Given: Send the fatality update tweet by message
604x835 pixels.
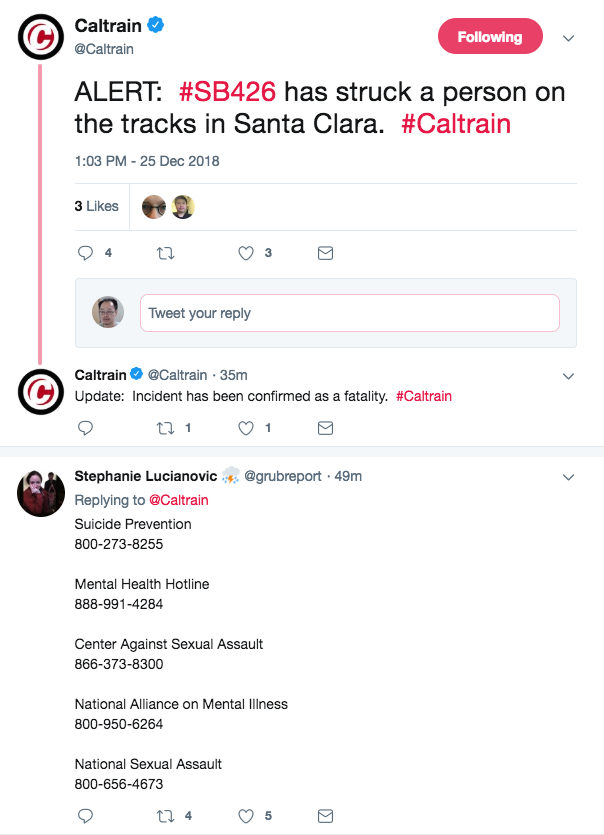Looking at the screenshot, I should [x=325, y=428].
